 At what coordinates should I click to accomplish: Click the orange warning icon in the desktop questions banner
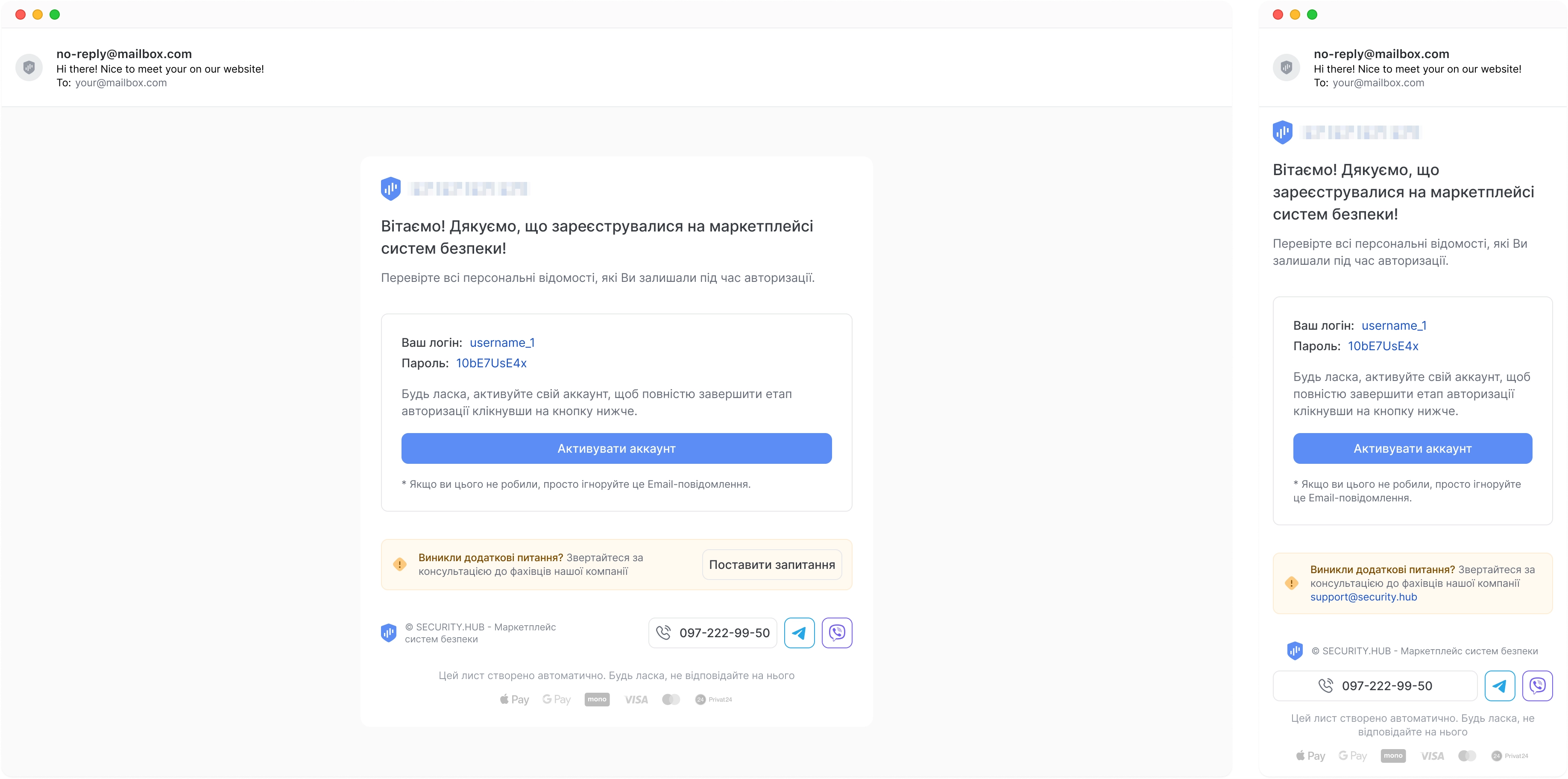tap(400, 564)
